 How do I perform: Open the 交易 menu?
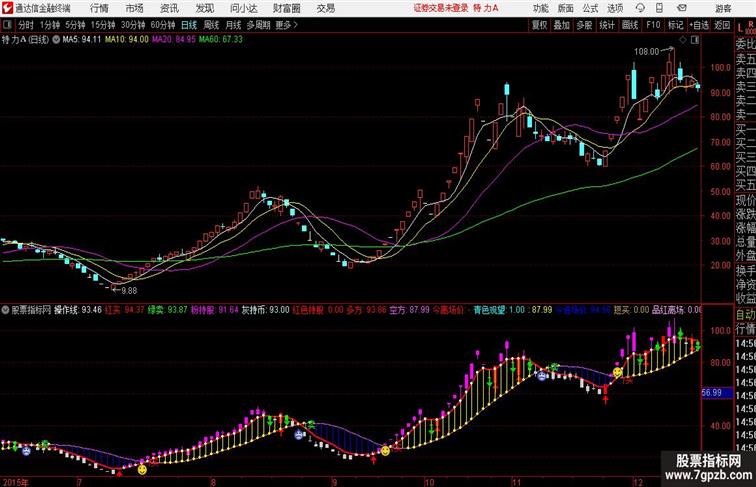[325, 8]
